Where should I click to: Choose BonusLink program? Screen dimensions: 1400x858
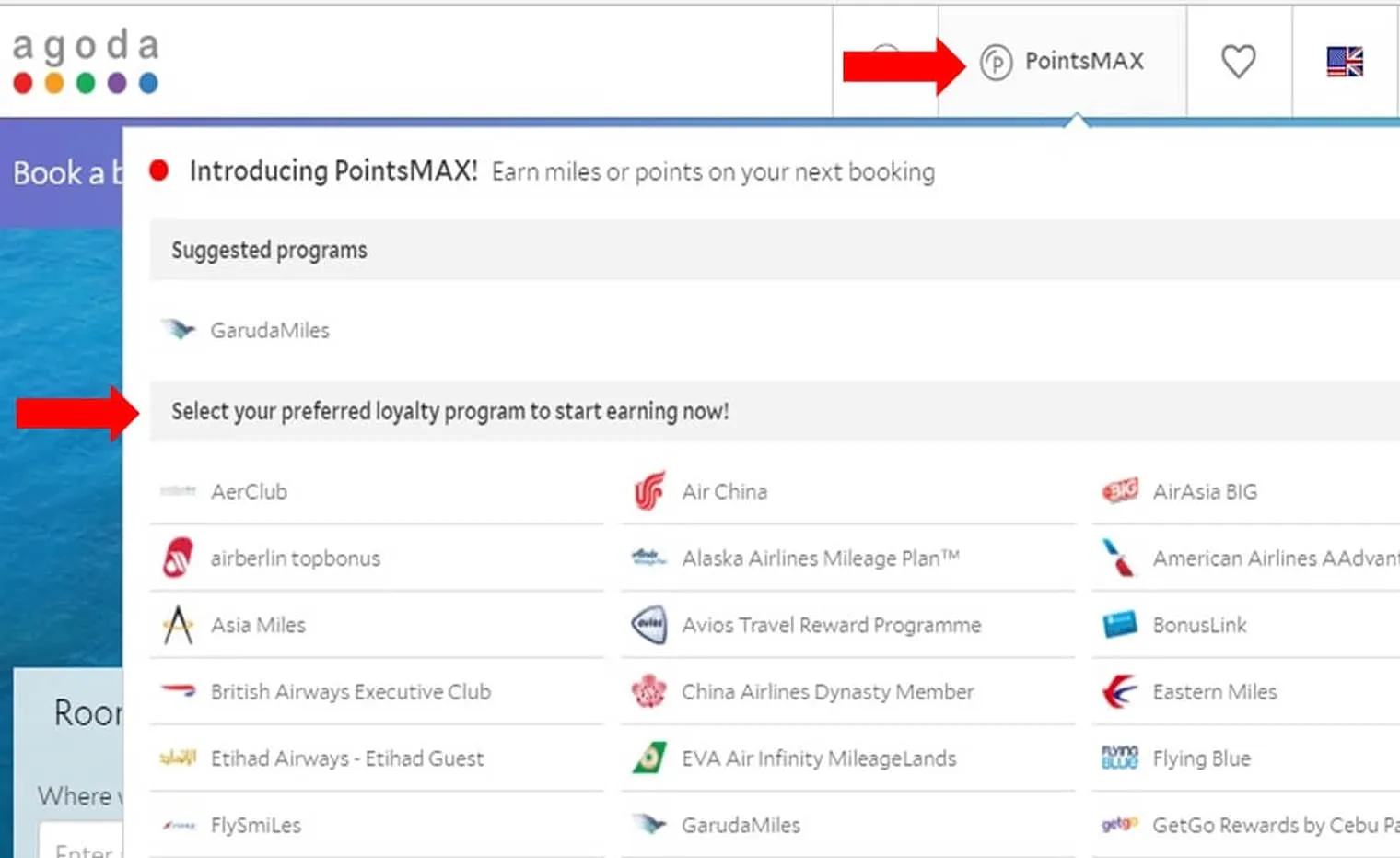(1199, 625)
